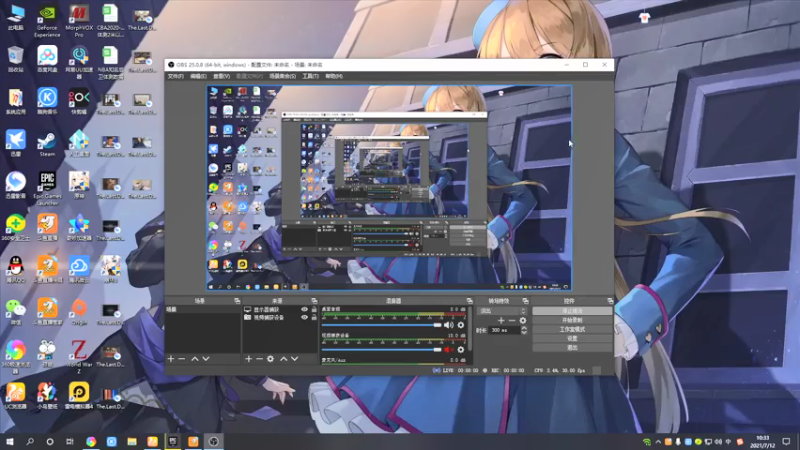Remove the selected scene with minus icon

tap(182, 359)
